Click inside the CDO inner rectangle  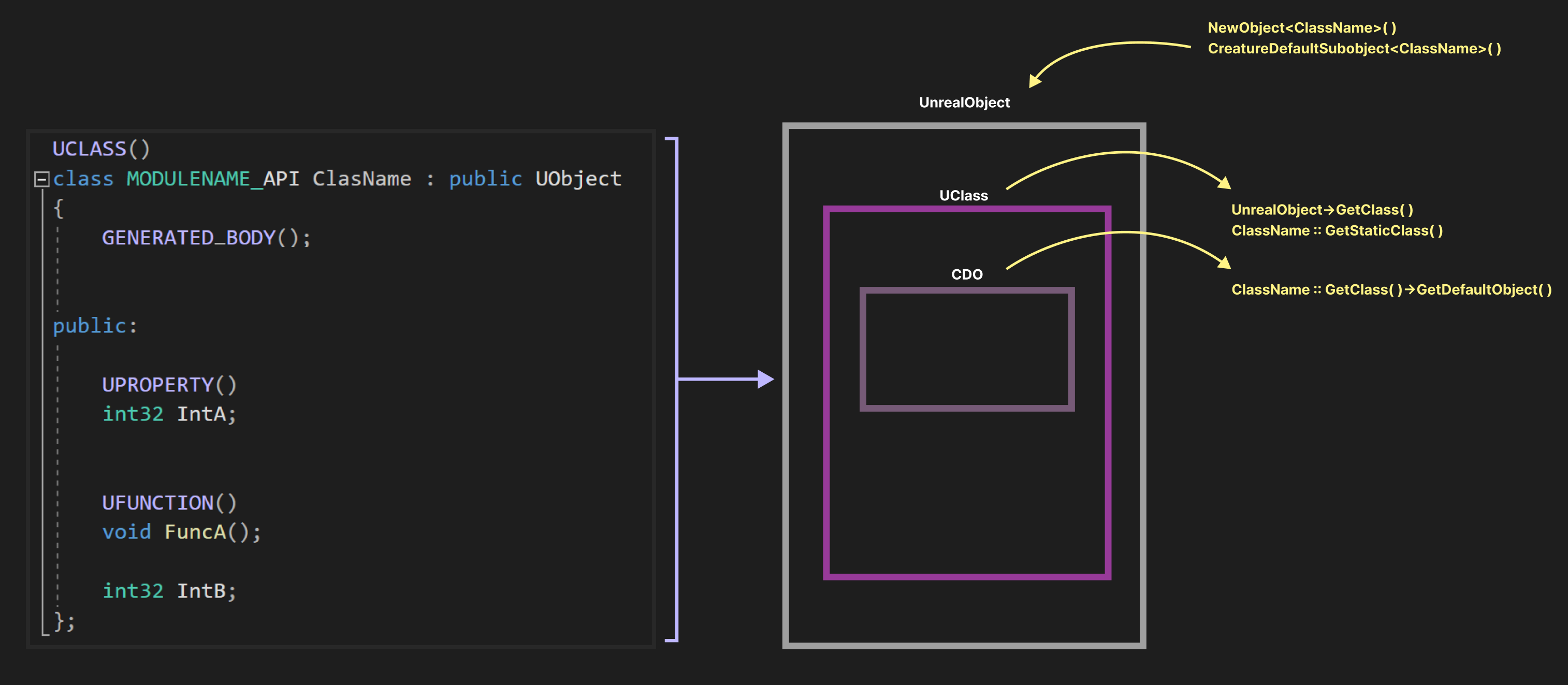tap(967, 349)
